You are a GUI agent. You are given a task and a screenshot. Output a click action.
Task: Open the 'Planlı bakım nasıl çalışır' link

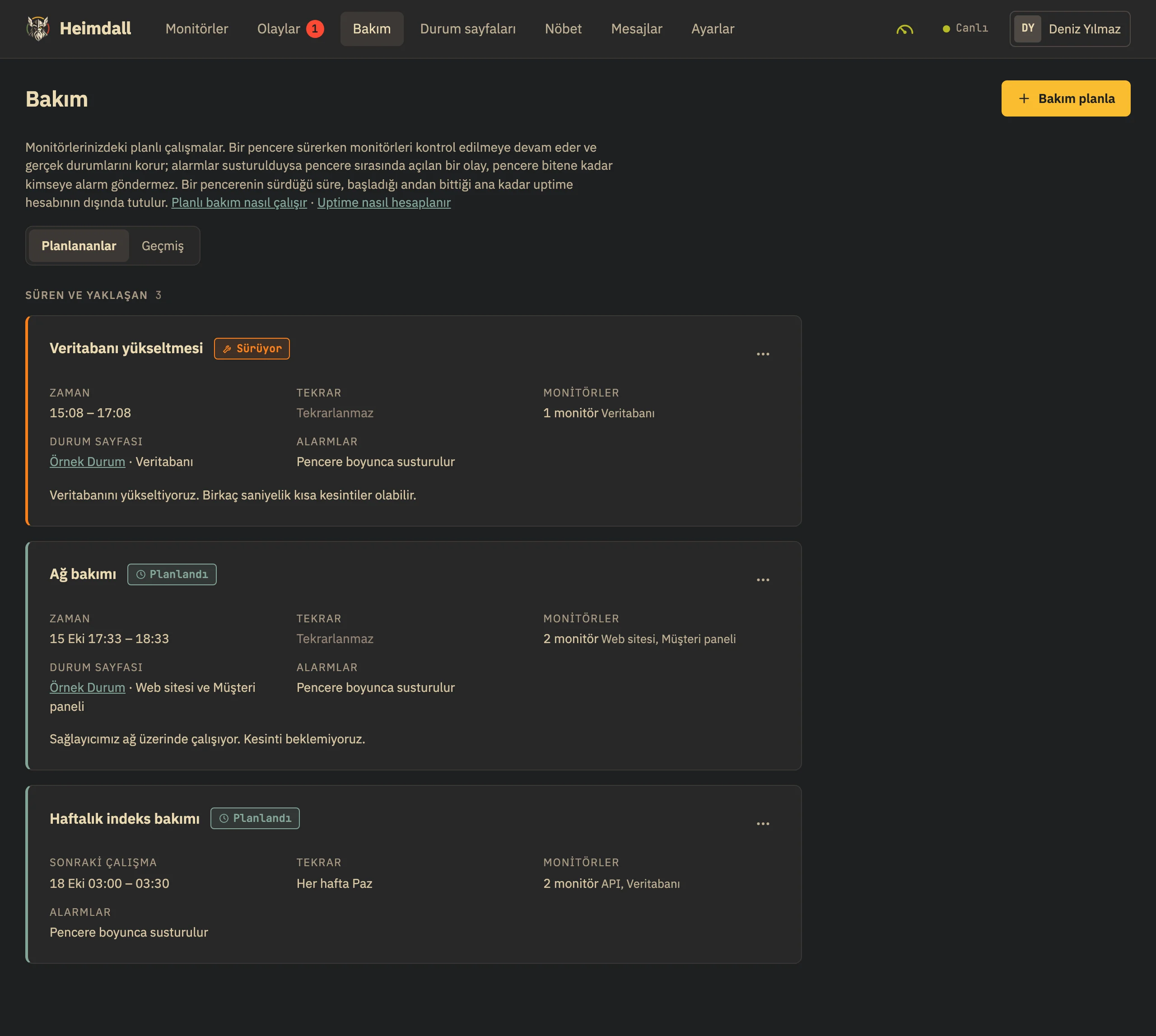click(x=239, y=203)
